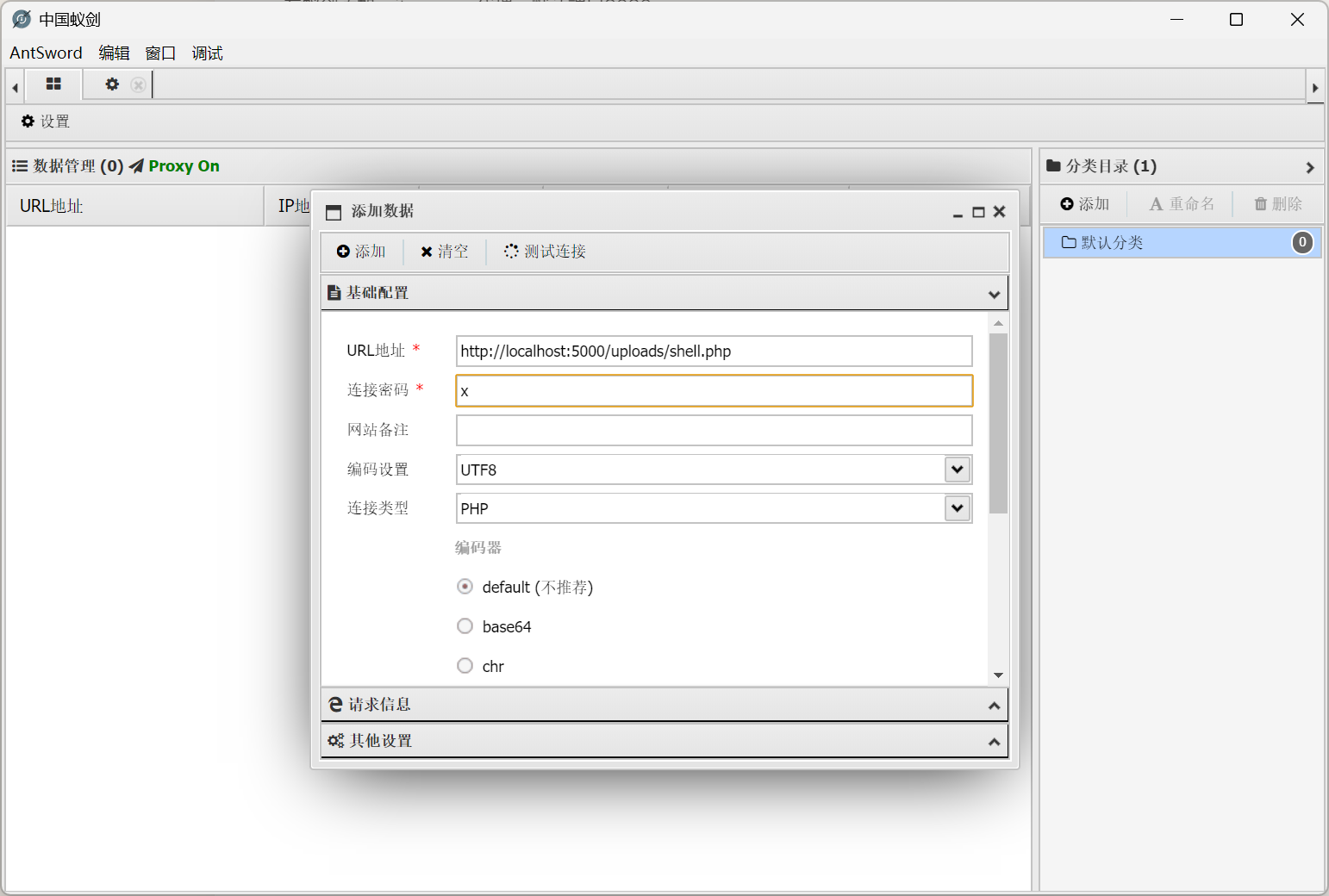Click the 网站备注 input field

pos(714,431)
